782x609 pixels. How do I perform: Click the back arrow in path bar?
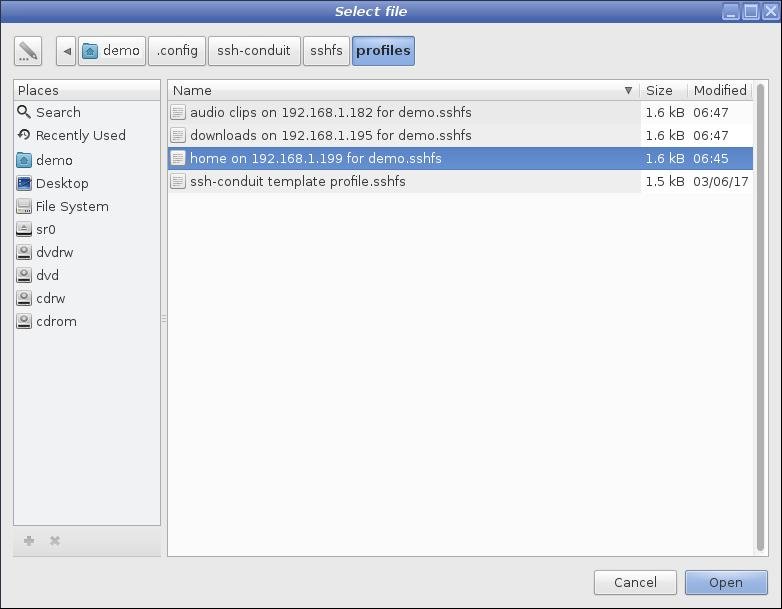(66, 51)
